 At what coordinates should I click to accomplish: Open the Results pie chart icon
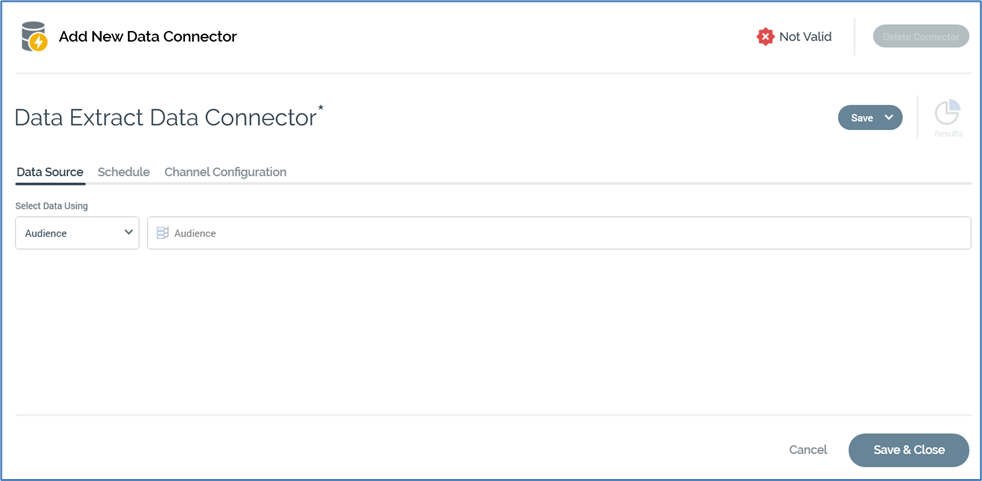tap(947, 112)
